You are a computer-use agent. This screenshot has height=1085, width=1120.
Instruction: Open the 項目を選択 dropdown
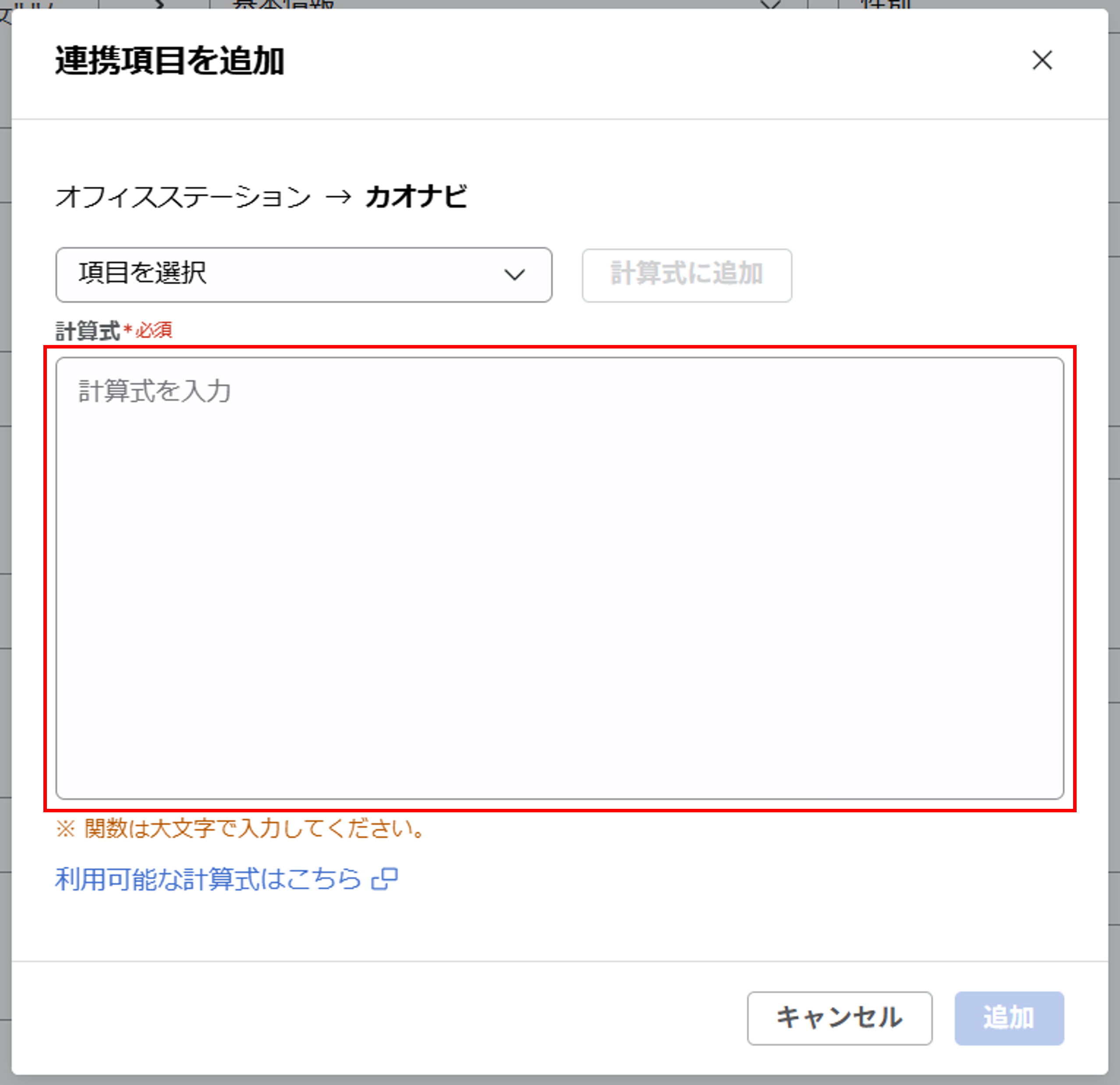(x=304, y=274)
